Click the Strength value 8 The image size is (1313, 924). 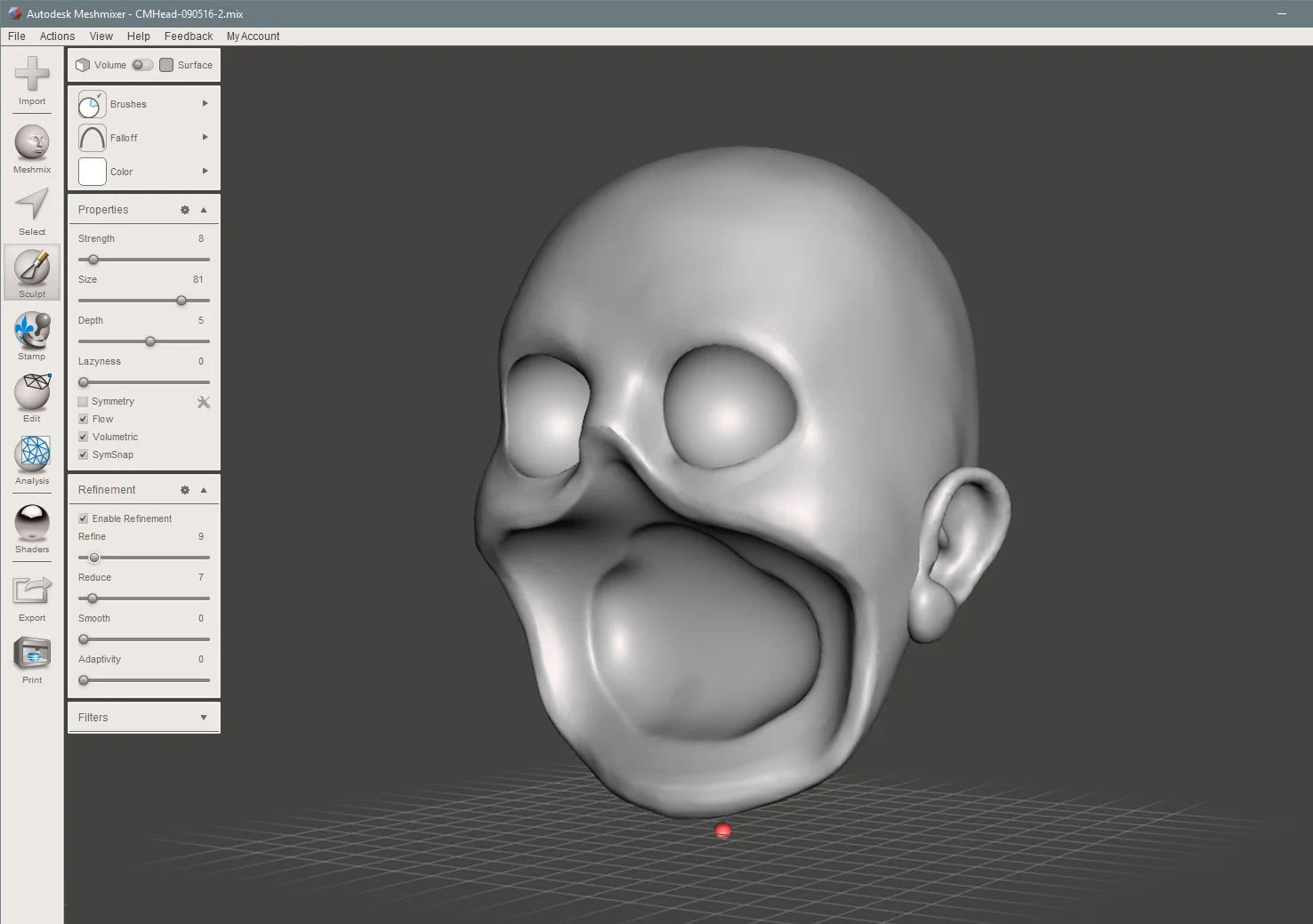pyautogui.click(x=201, y=238)
